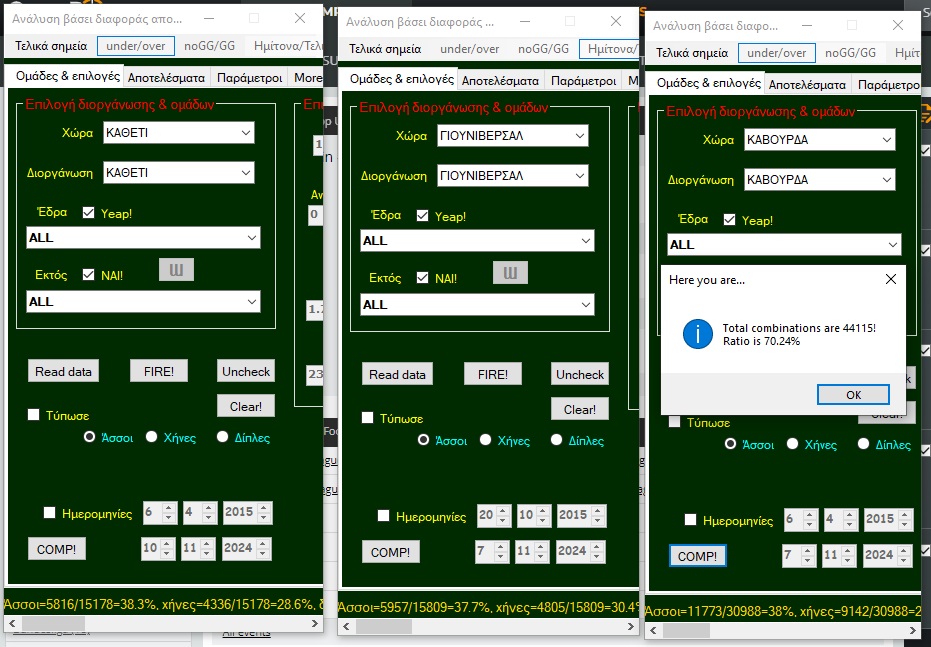Click the Ш button in the ΓΙΟΥΝΙΒΕΡΣΑΛ window
Screen dimensions: 931x647
pyautogui.click(x=510, y=273)
